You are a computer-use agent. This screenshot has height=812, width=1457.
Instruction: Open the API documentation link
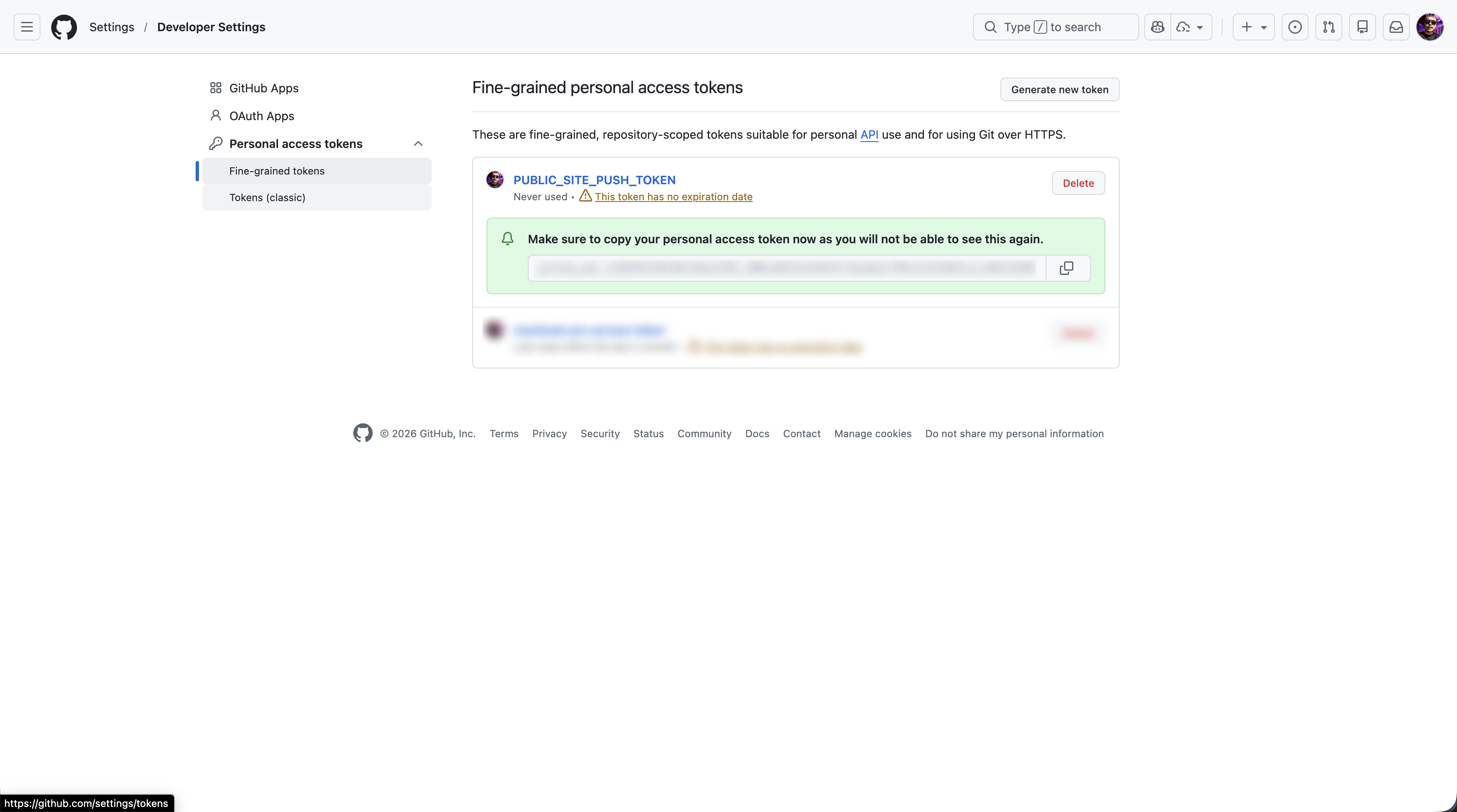[x=869, y=134]
